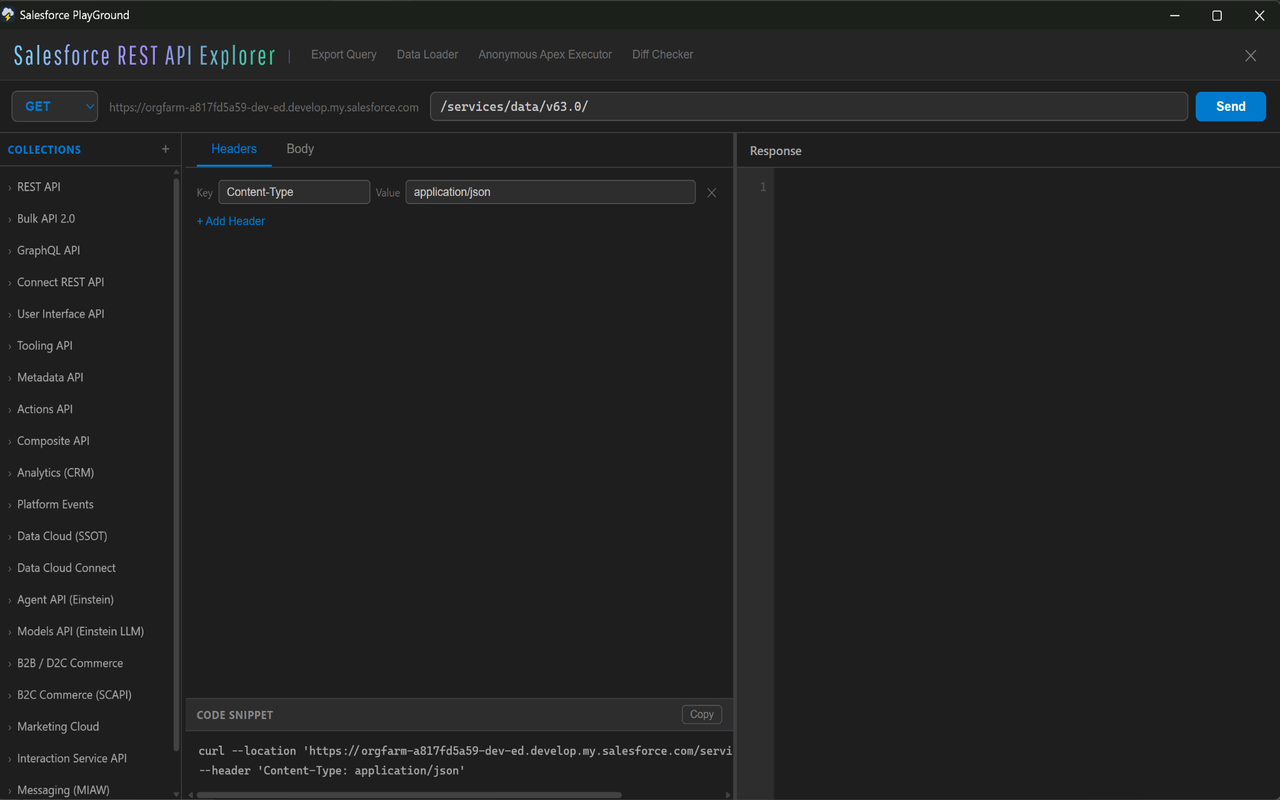Click the header Value field application/json

point(550,192)
